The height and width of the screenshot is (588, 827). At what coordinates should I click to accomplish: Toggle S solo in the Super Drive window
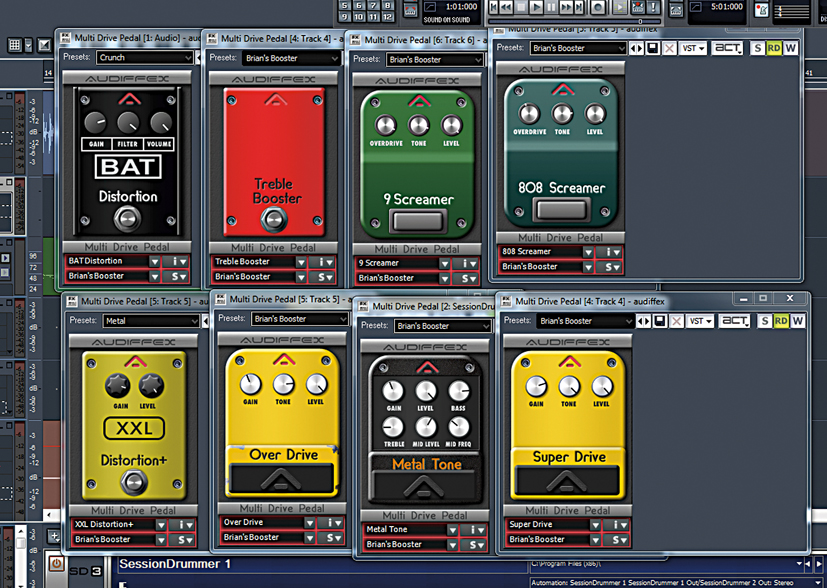pos(765,321)
